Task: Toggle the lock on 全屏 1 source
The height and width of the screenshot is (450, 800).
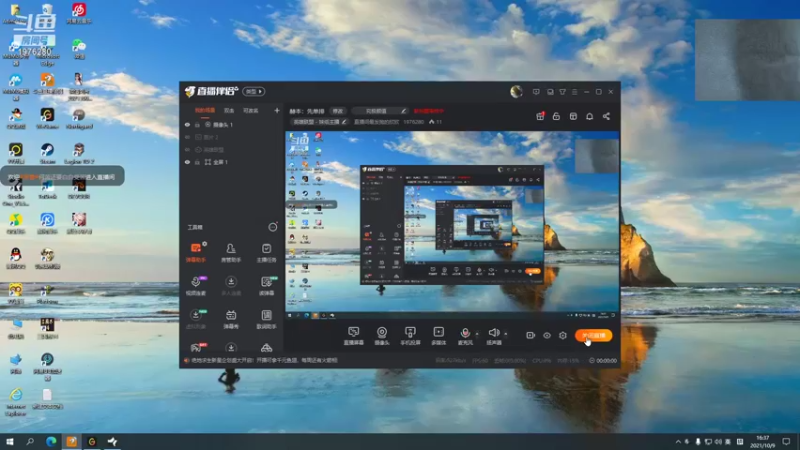Action: [197, 162]
